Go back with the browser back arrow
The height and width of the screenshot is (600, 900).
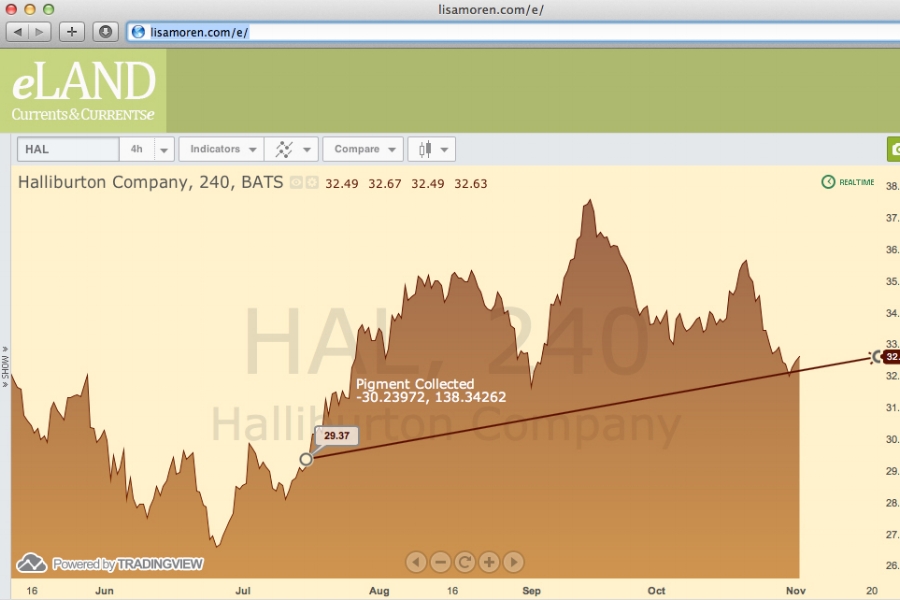(17, 32)
